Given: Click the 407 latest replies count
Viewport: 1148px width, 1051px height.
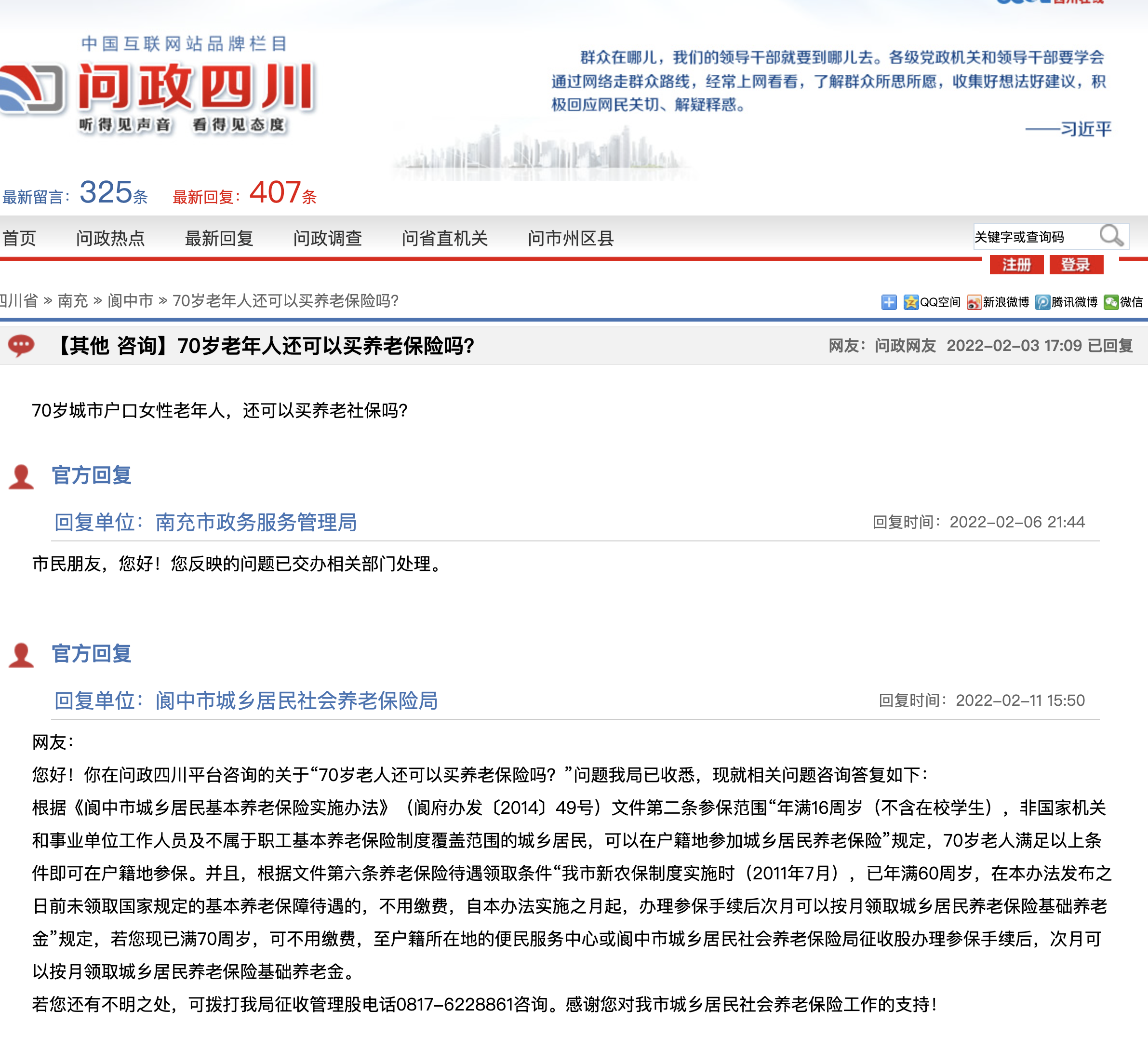Looking at the screenshot, I should [x=275, y=192].
